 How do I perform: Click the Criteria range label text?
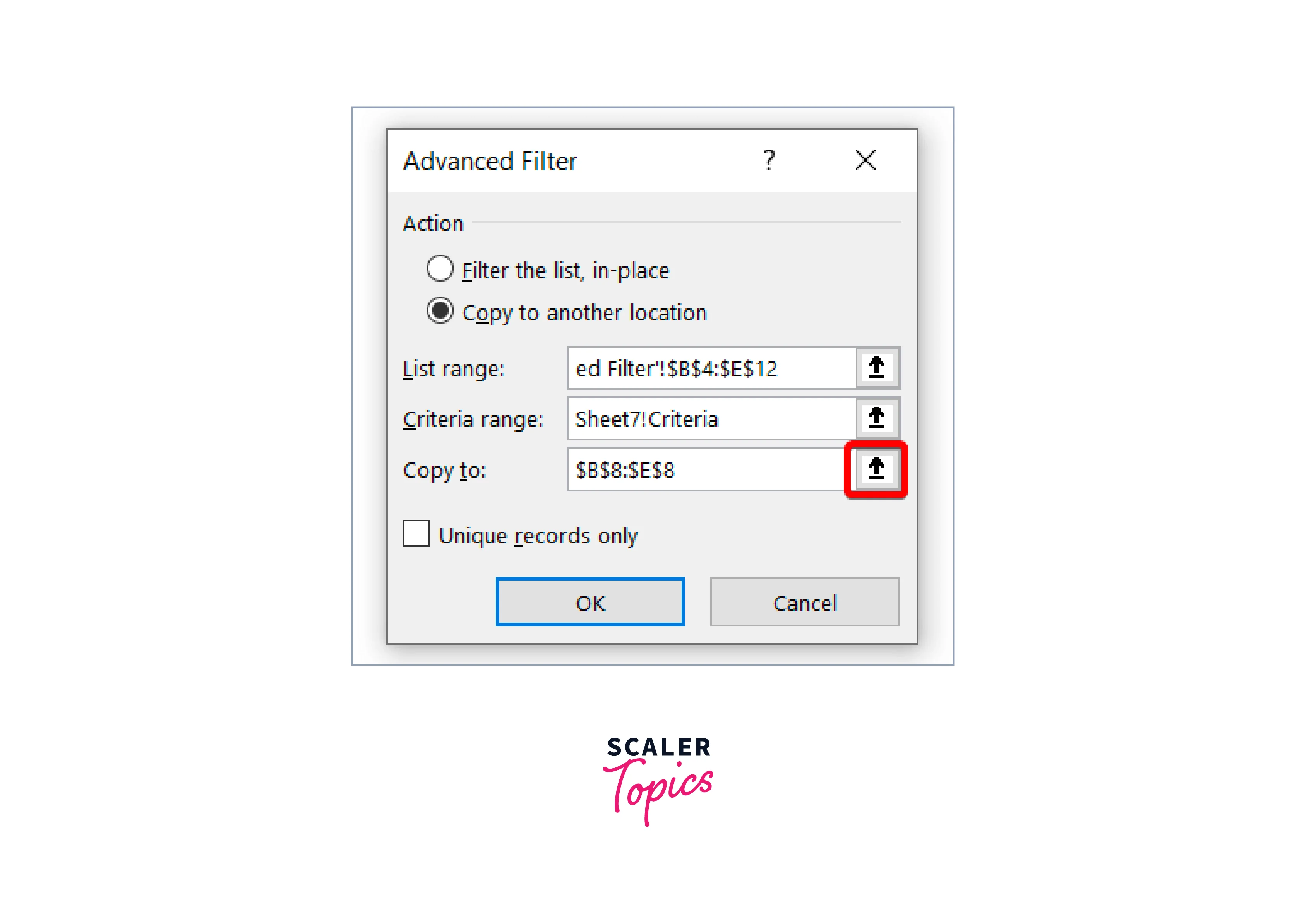[x=473, y=420]
